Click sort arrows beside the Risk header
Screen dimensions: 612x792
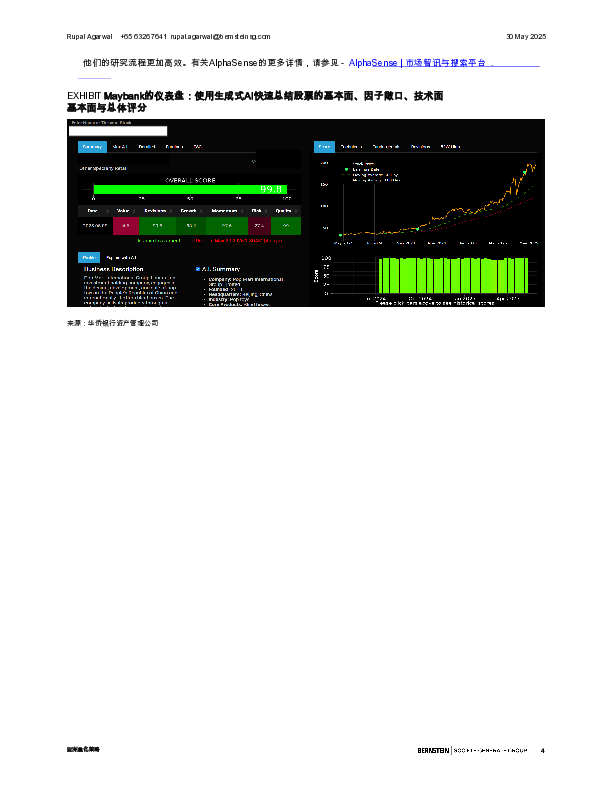[266, 211]
